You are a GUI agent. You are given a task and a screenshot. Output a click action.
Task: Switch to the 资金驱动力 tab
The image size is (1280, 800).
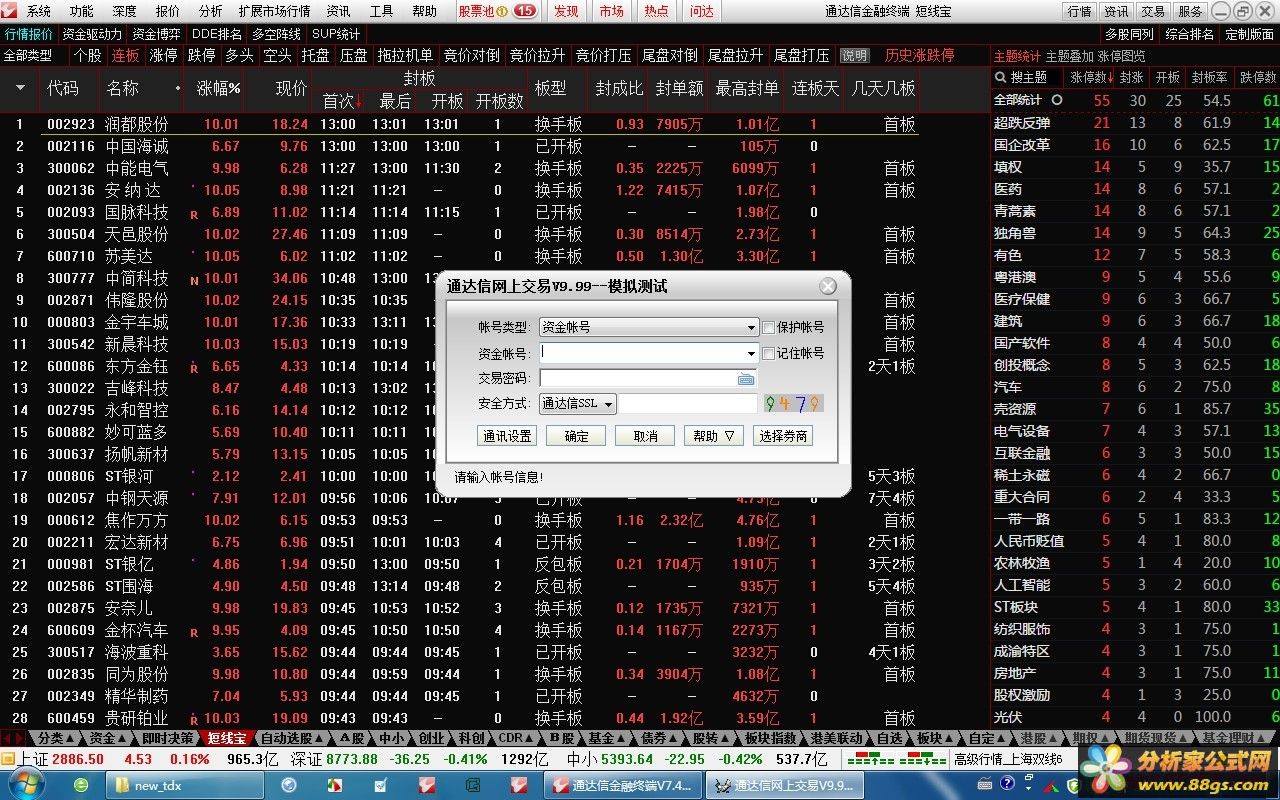[91, 34]
